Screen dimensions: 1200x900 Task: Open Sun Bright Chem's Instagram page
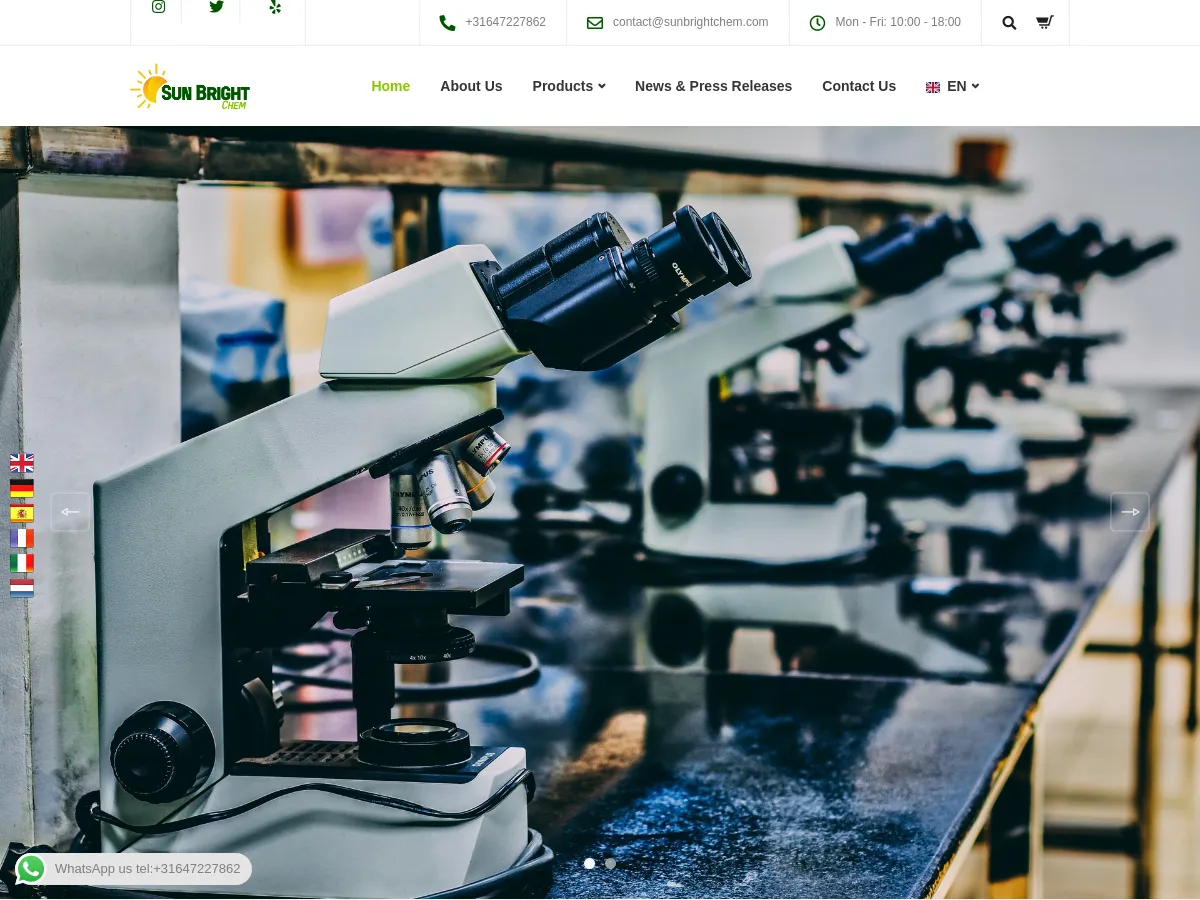tap(158, 7)
